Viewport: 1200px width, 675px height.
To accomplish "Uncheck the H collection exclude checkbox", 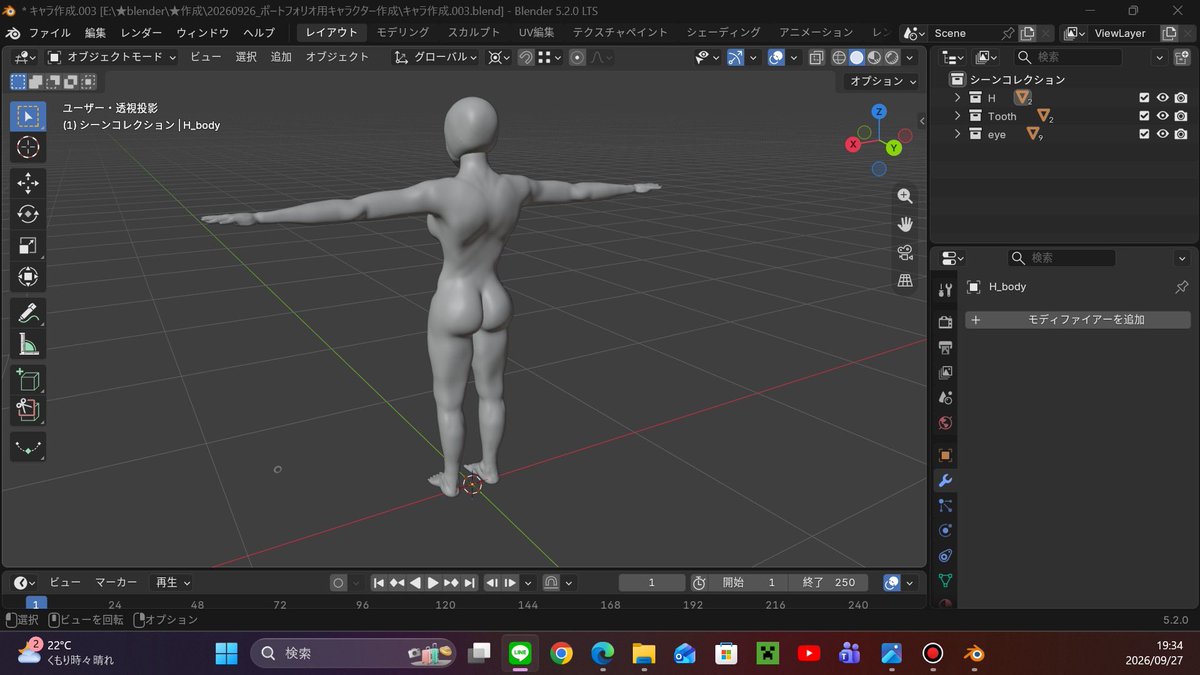I will point(1145,98).
